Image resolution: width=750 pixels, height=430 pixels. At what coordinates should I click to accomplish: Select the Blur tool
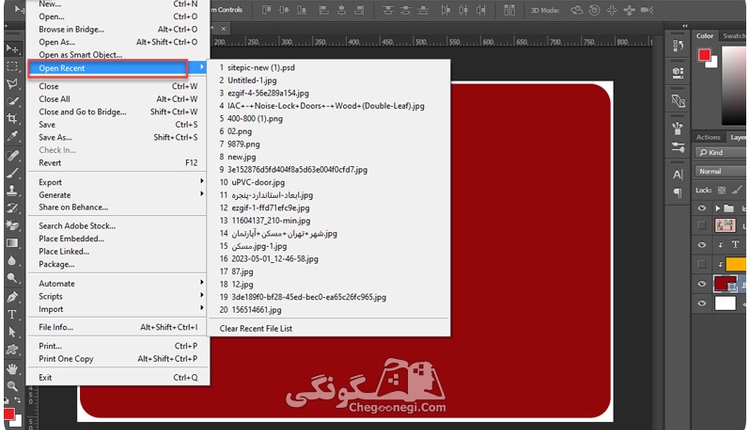pyautogui.click(x=12, y=261)
